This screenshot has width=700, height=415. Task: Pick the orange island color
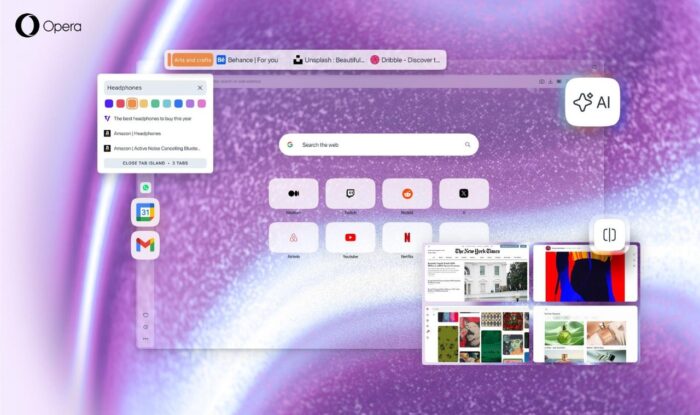point(132,104)
